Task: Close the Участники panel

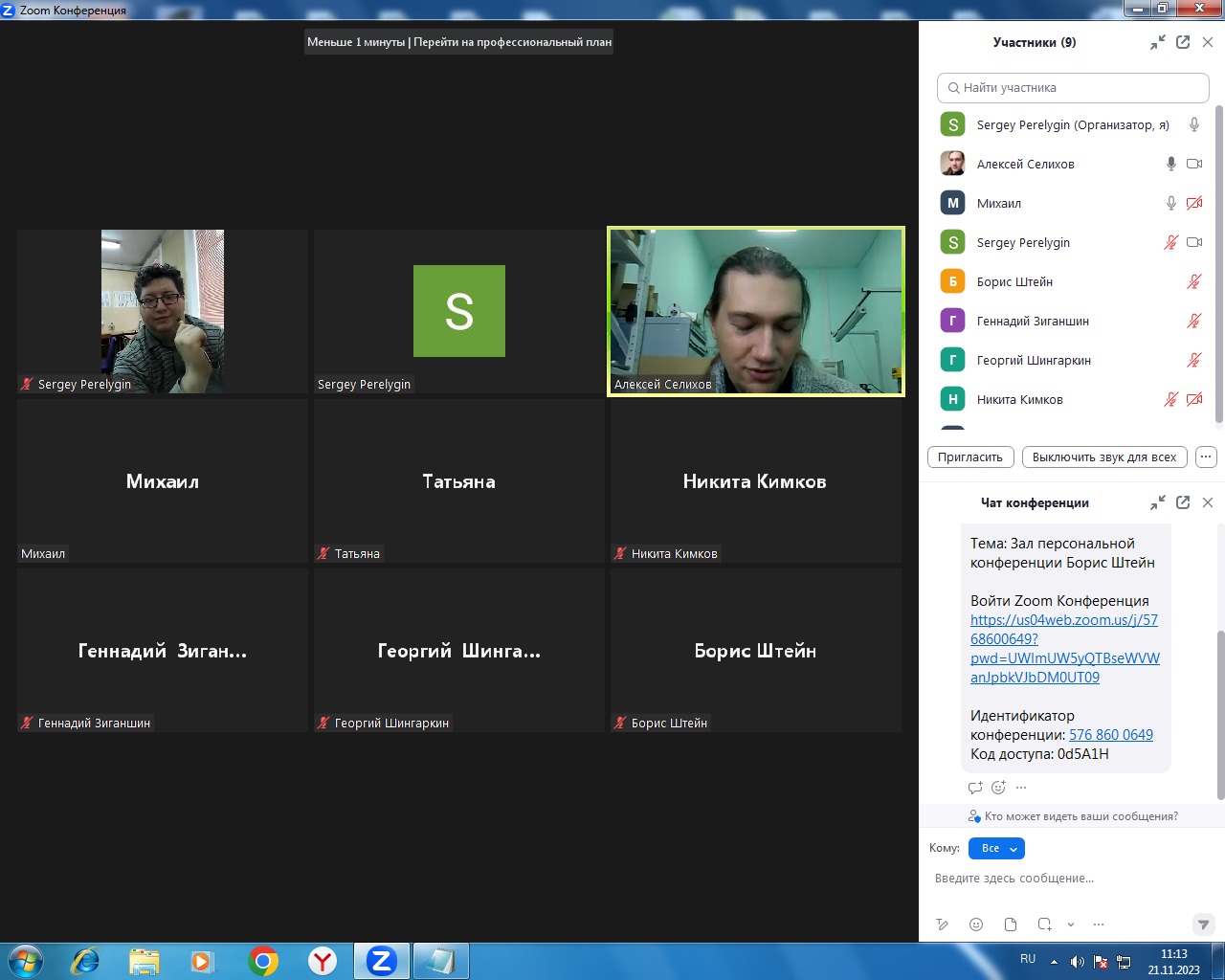Action: (x=1208, y=42)
